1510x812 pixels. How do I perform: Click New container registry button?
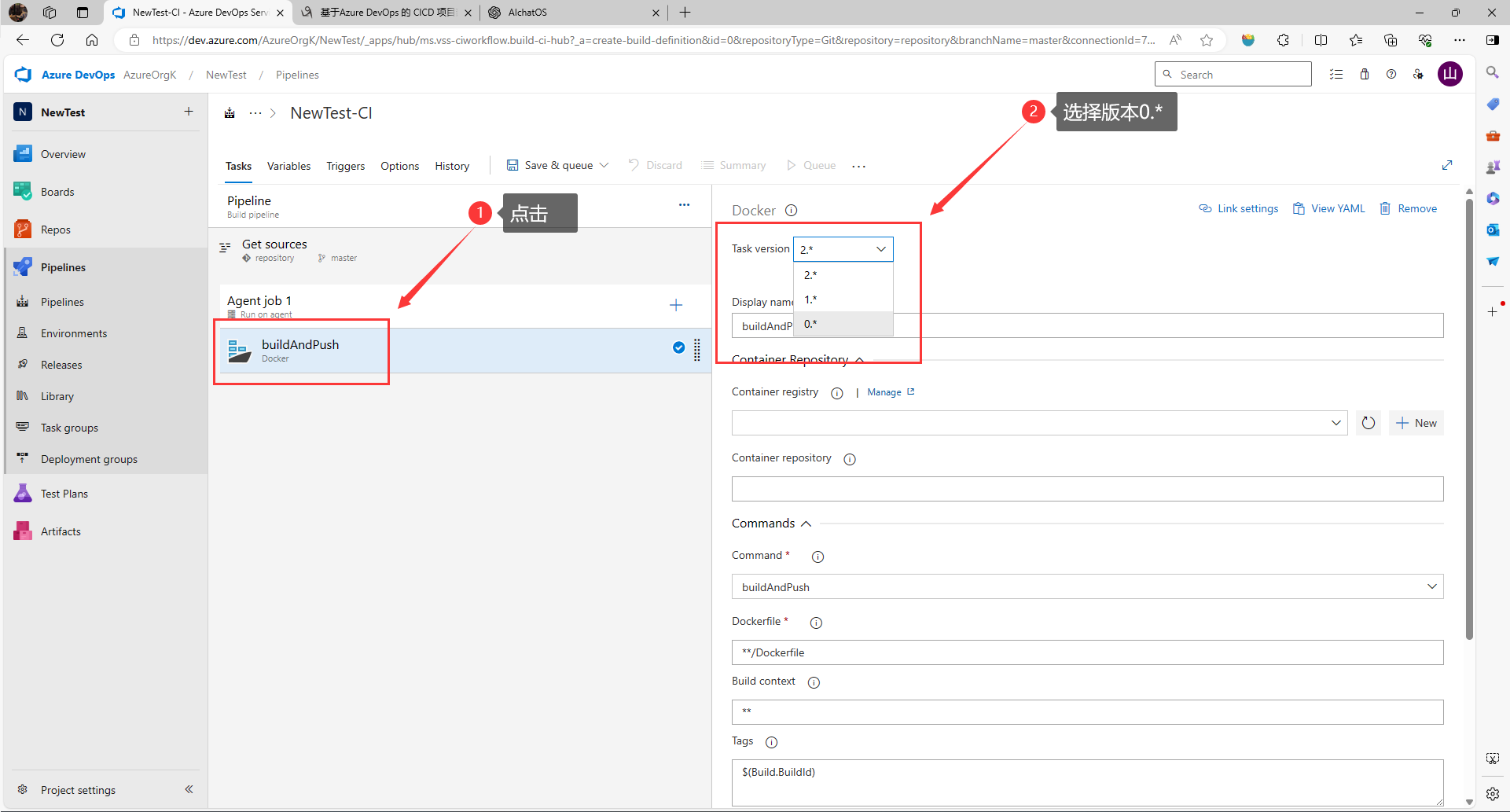[1416, 423]
